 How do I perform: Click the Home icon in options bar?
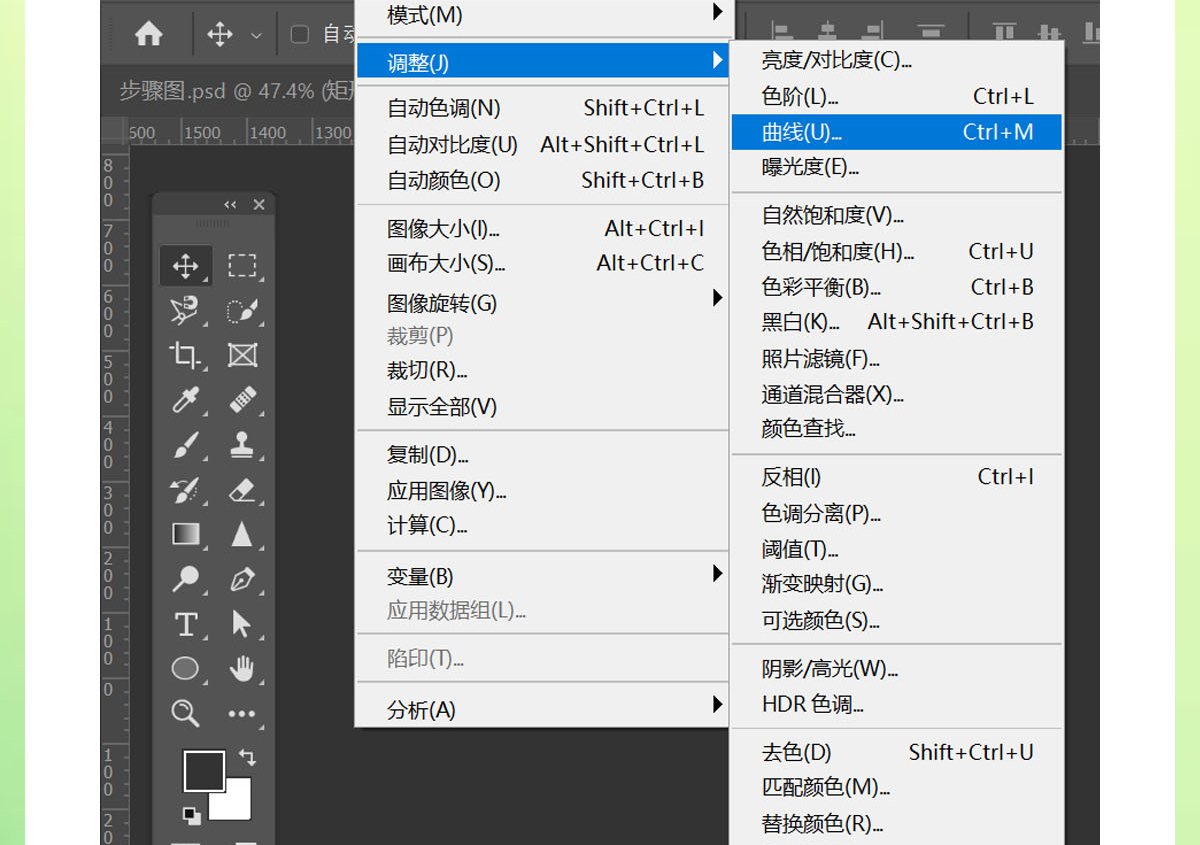tap(149, 34)
